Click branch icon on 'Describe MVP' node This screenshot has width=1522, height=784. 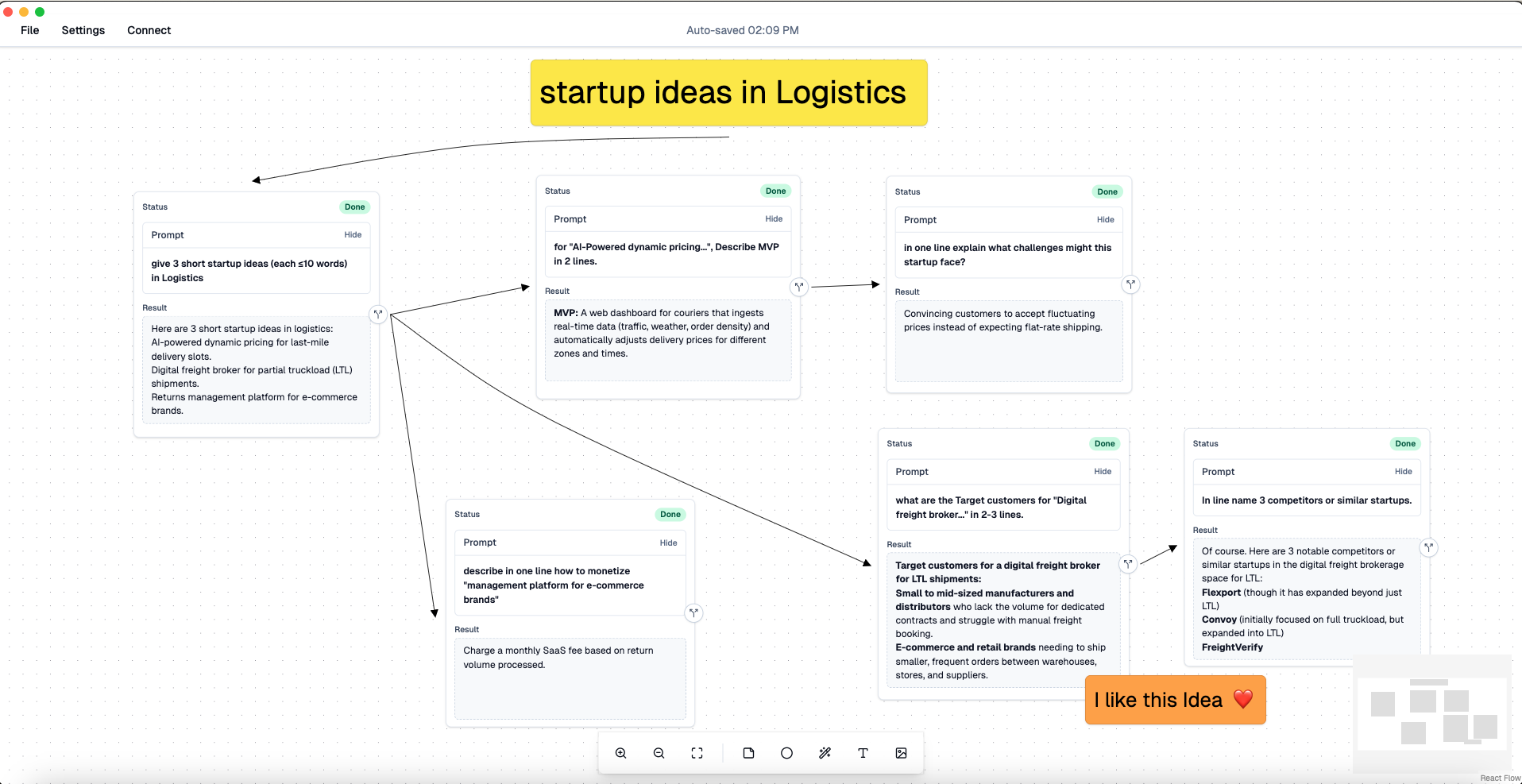799,287
